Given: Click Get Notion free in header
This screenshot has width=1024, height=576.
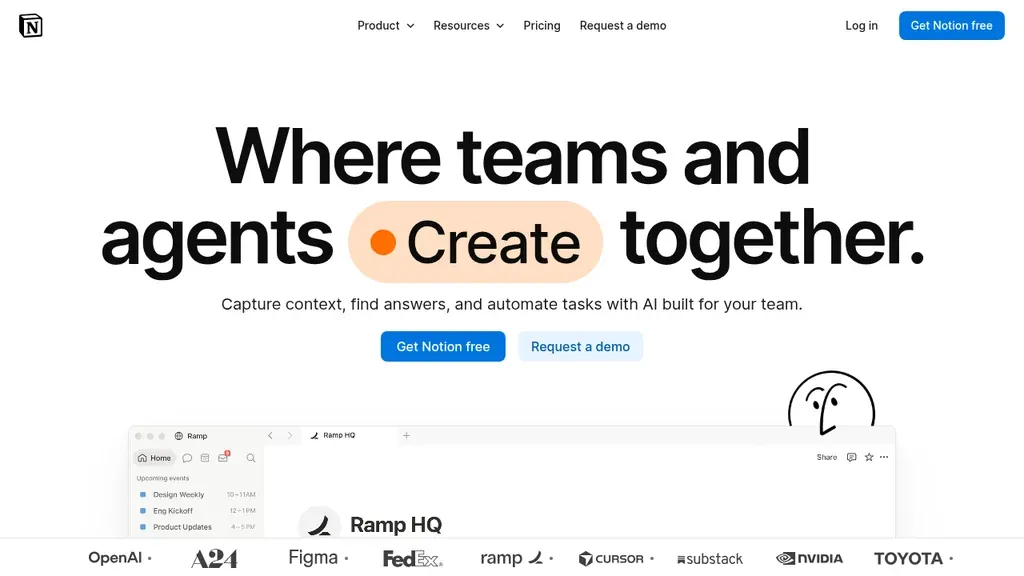Looking at the screenshot, I should 951,25.
